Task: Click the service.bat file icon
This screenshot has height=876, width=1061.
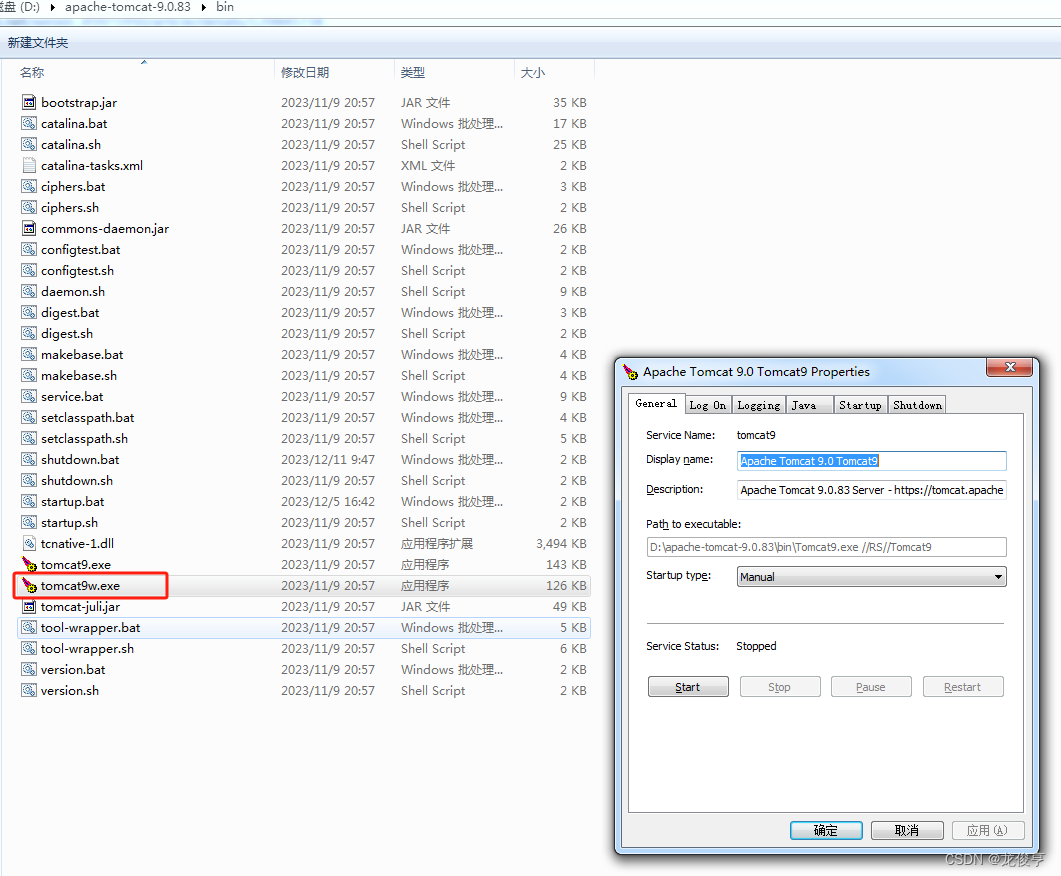Action: [28, 396]
